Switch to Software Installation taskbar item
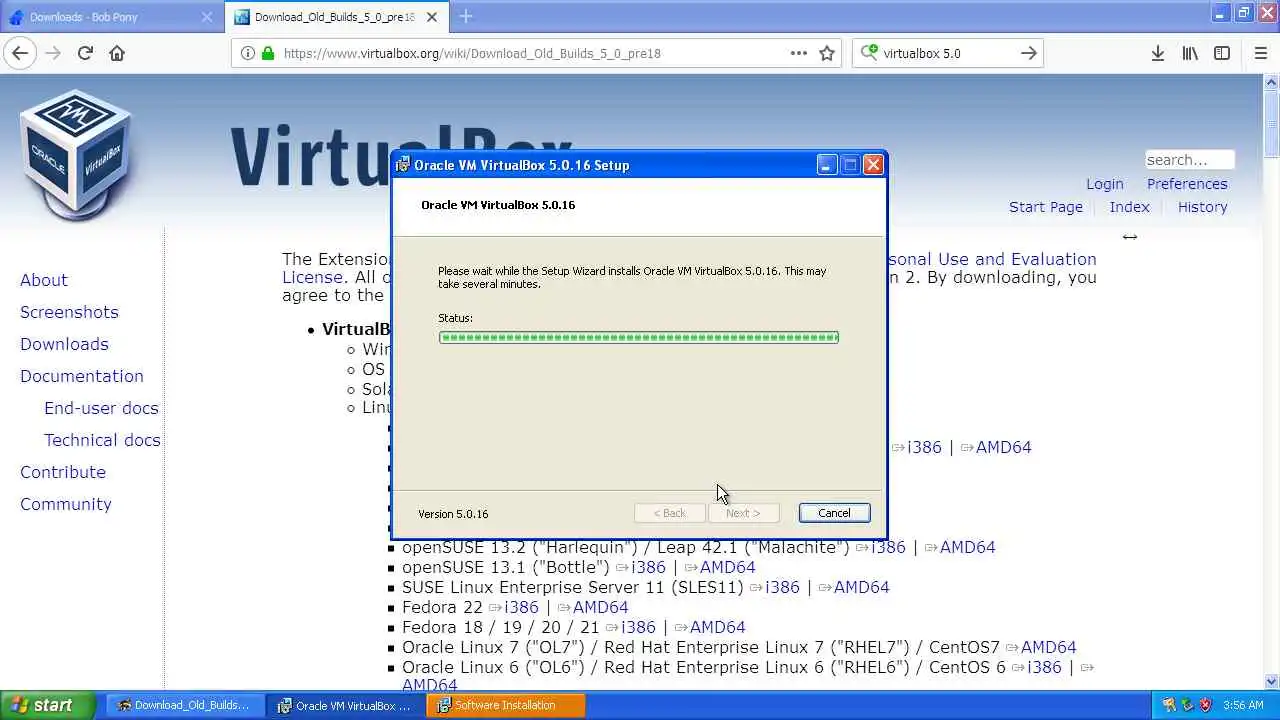Screen dimensions: 1280x720 [506, 705]
